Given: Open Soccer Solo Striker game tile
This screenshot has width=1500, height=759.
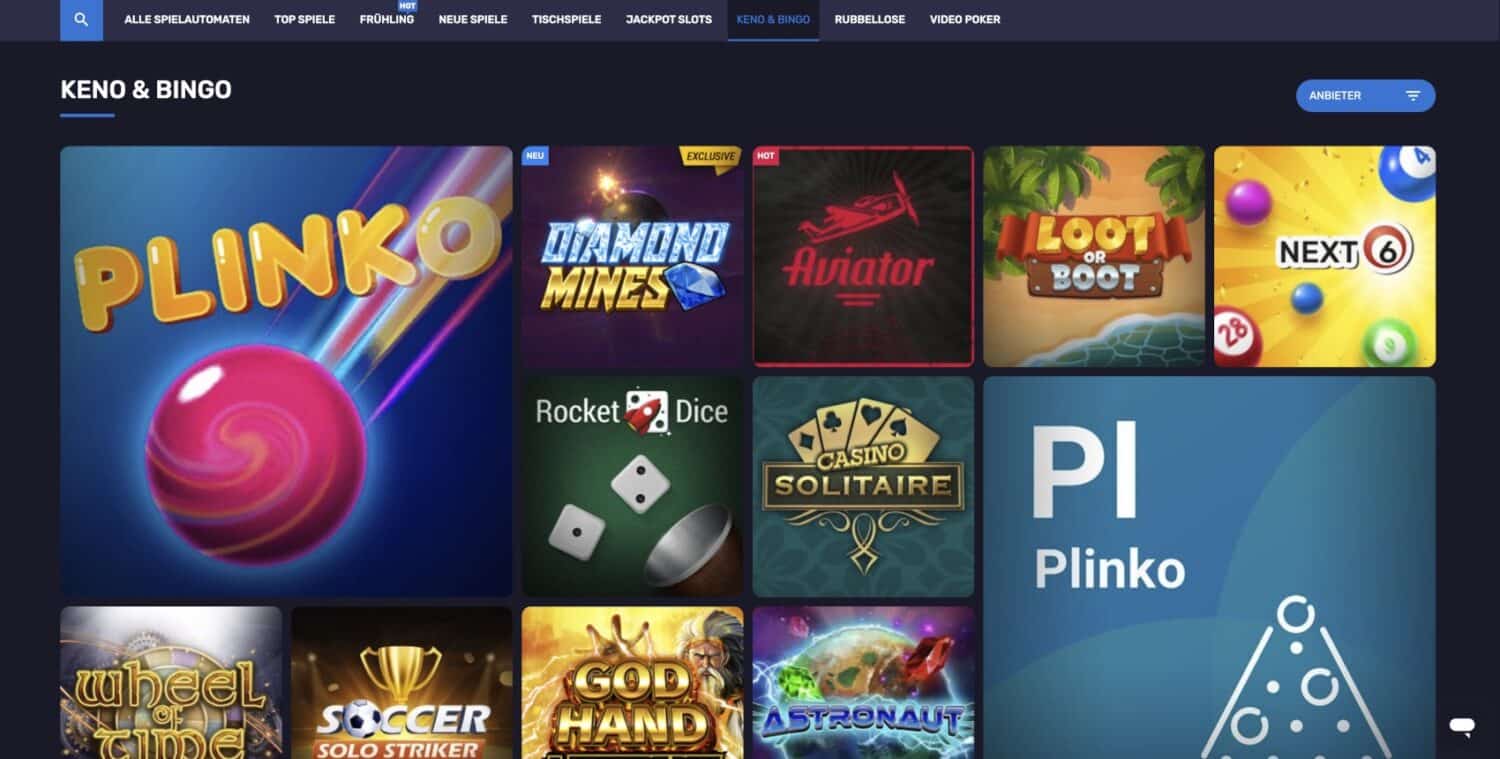Looking at the screenshot, I should coord(402,683).
